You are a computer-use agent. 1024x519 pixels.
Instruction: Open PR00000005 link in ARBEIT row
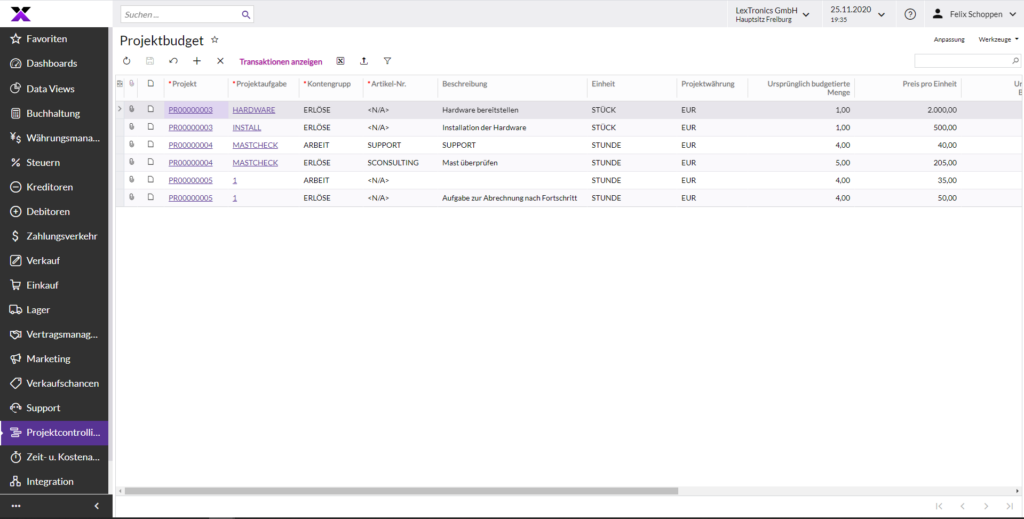click(191, 180)
